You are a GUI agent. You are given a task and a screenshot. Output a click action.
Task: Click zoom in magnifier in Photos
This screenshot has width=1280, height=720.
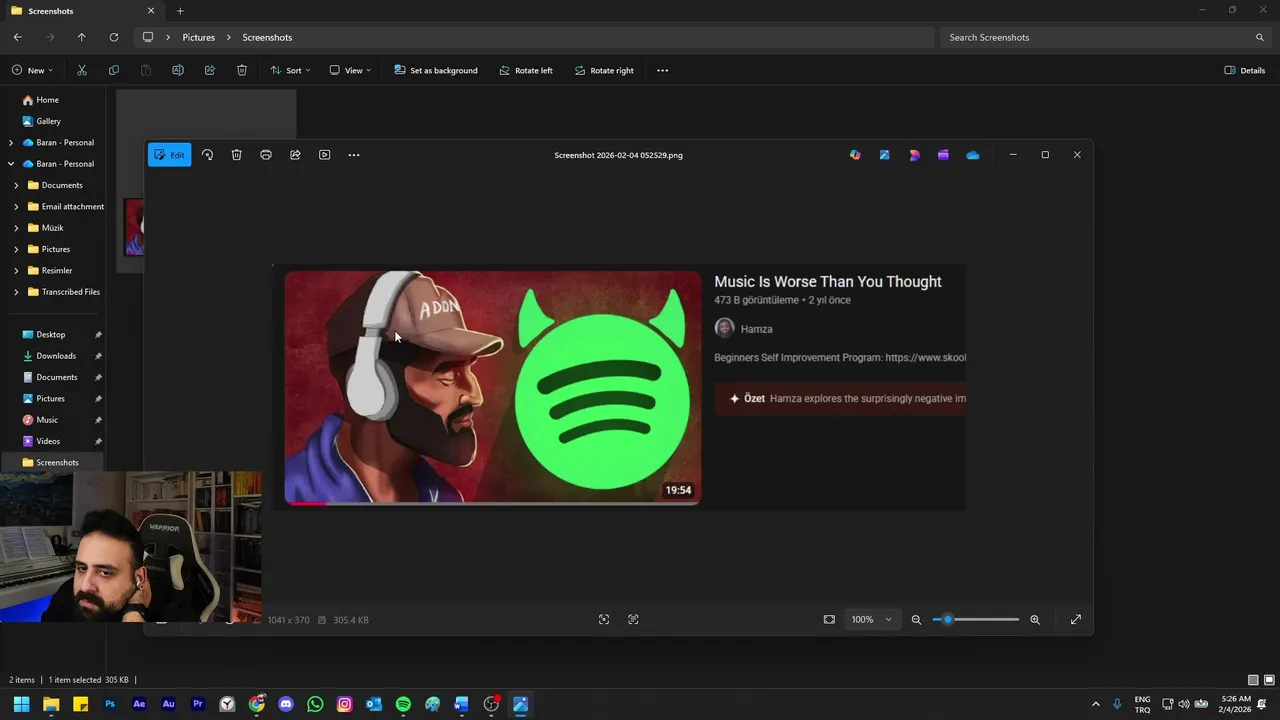(1035, 620)
